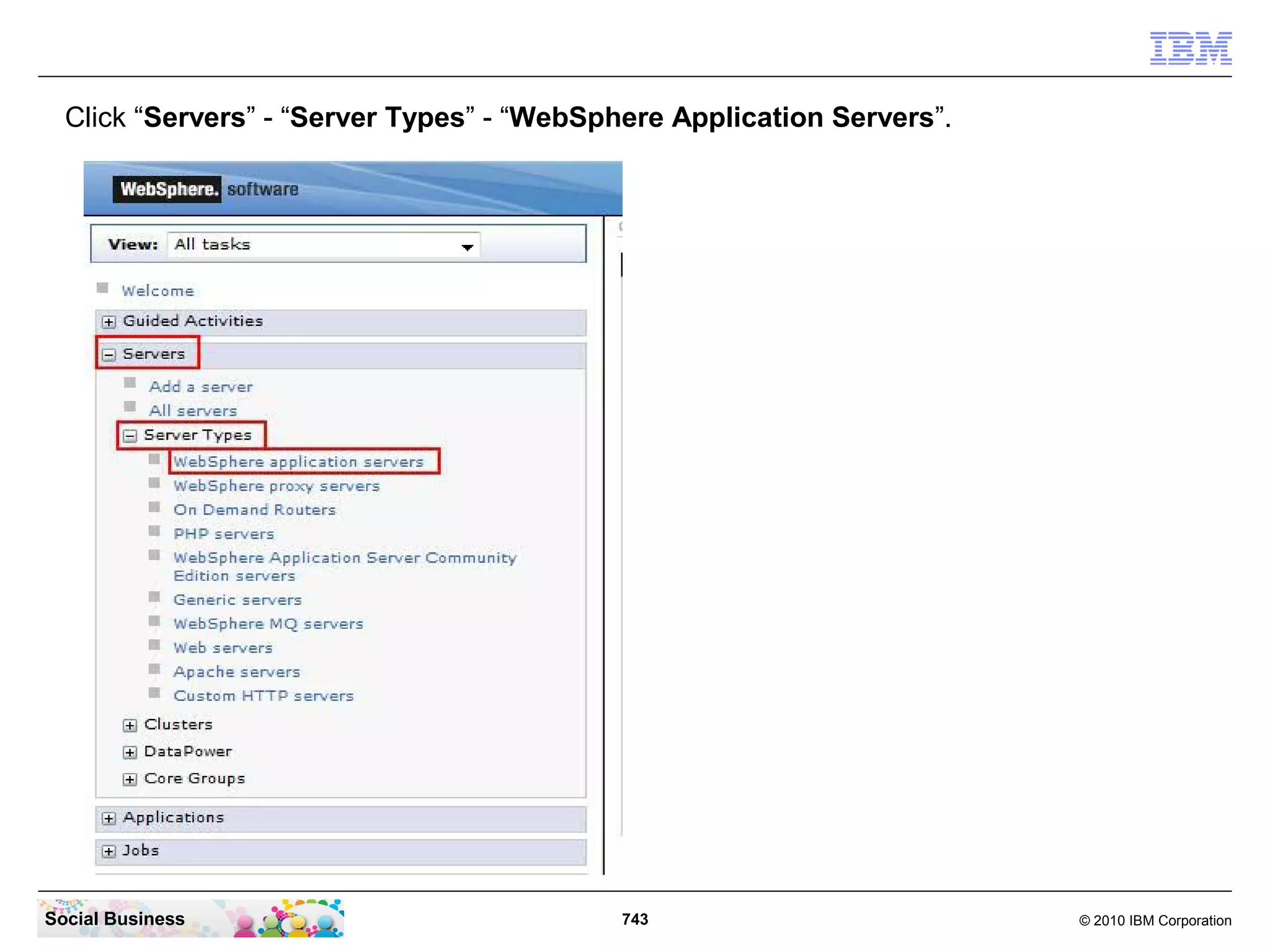
Task: Expand the Guided Activities section
Action: click(x=109, y=322)
